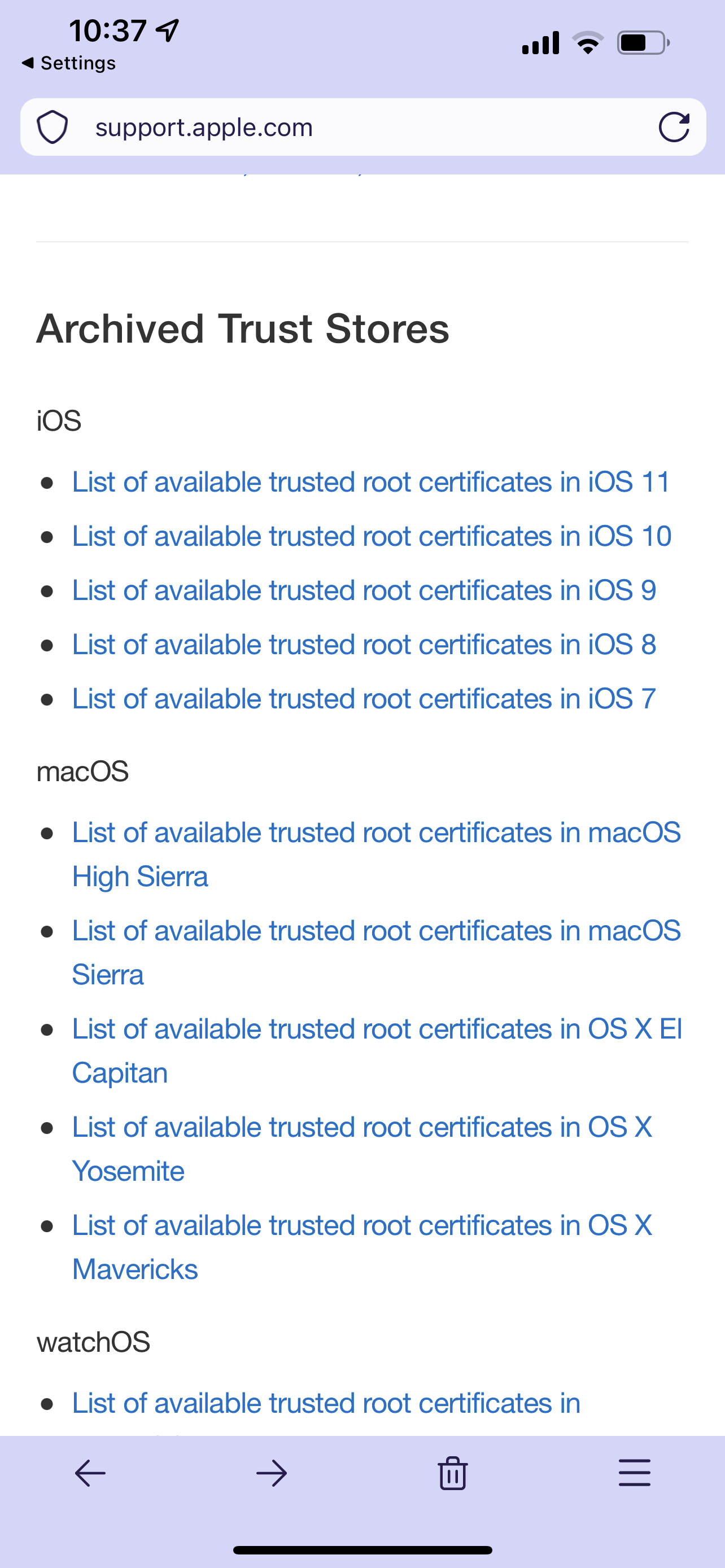Screen dimensions: 725x1568
Task: Go back with the left arrow icon
Action: tap(90, 1474)
